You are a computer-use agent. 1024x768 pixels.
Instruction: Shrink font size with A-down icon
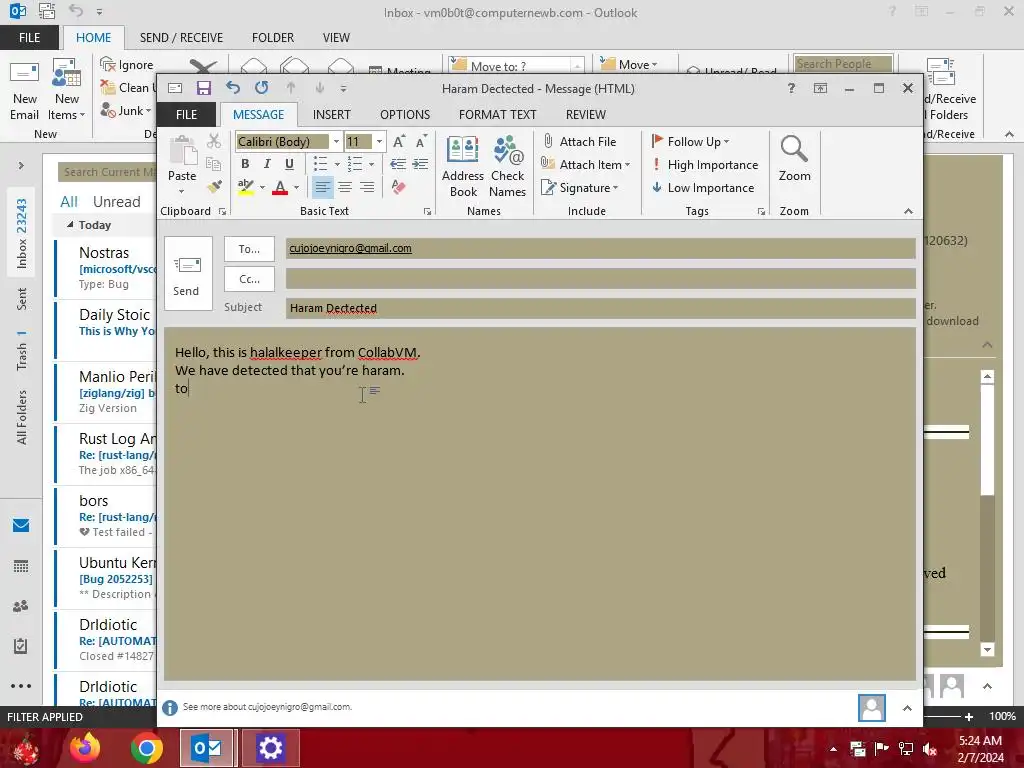click(421, 141)
